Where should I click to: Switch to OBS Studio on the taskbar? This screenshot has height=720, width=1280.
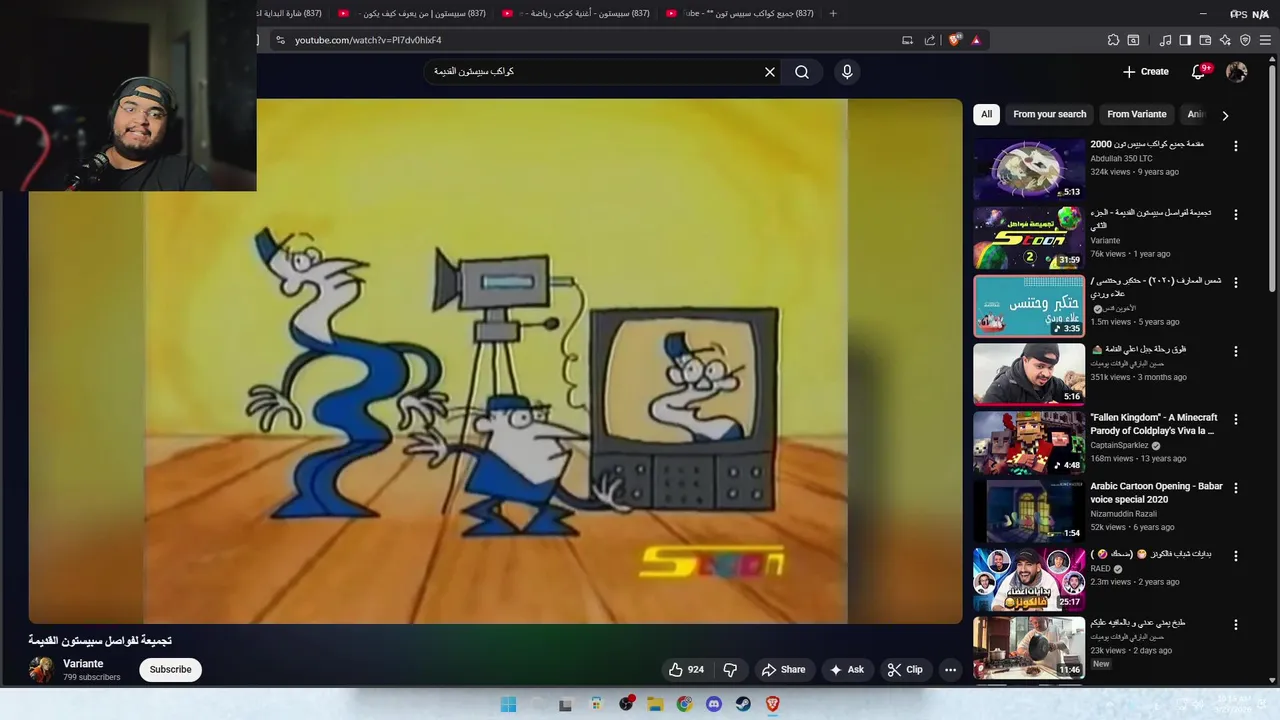coord(626,704)
